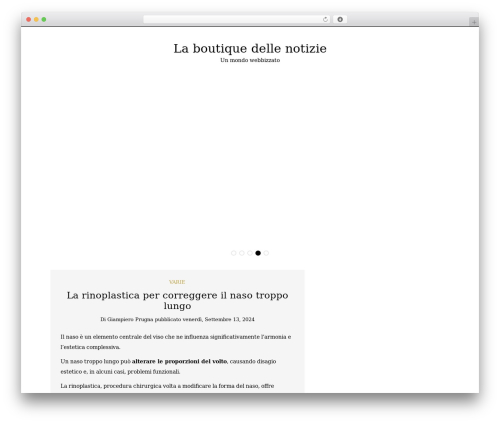Screen dimensions: 500x423
Task: Open the site title La boutique delle notizie
Action: tap(250, 48)
